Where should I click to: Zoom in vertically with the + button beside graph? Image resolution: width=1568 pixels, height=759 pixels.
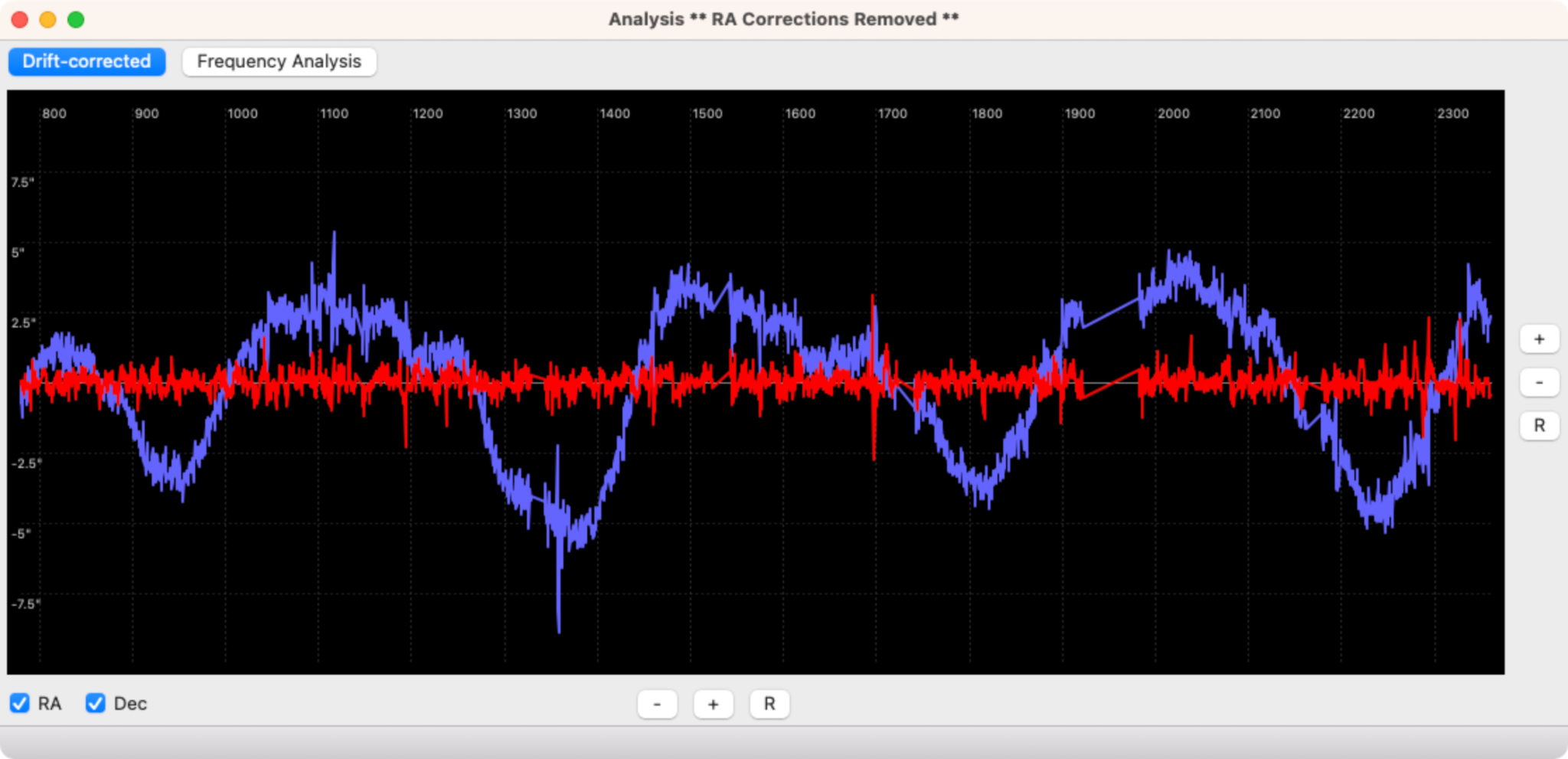tap(1539, 339)
